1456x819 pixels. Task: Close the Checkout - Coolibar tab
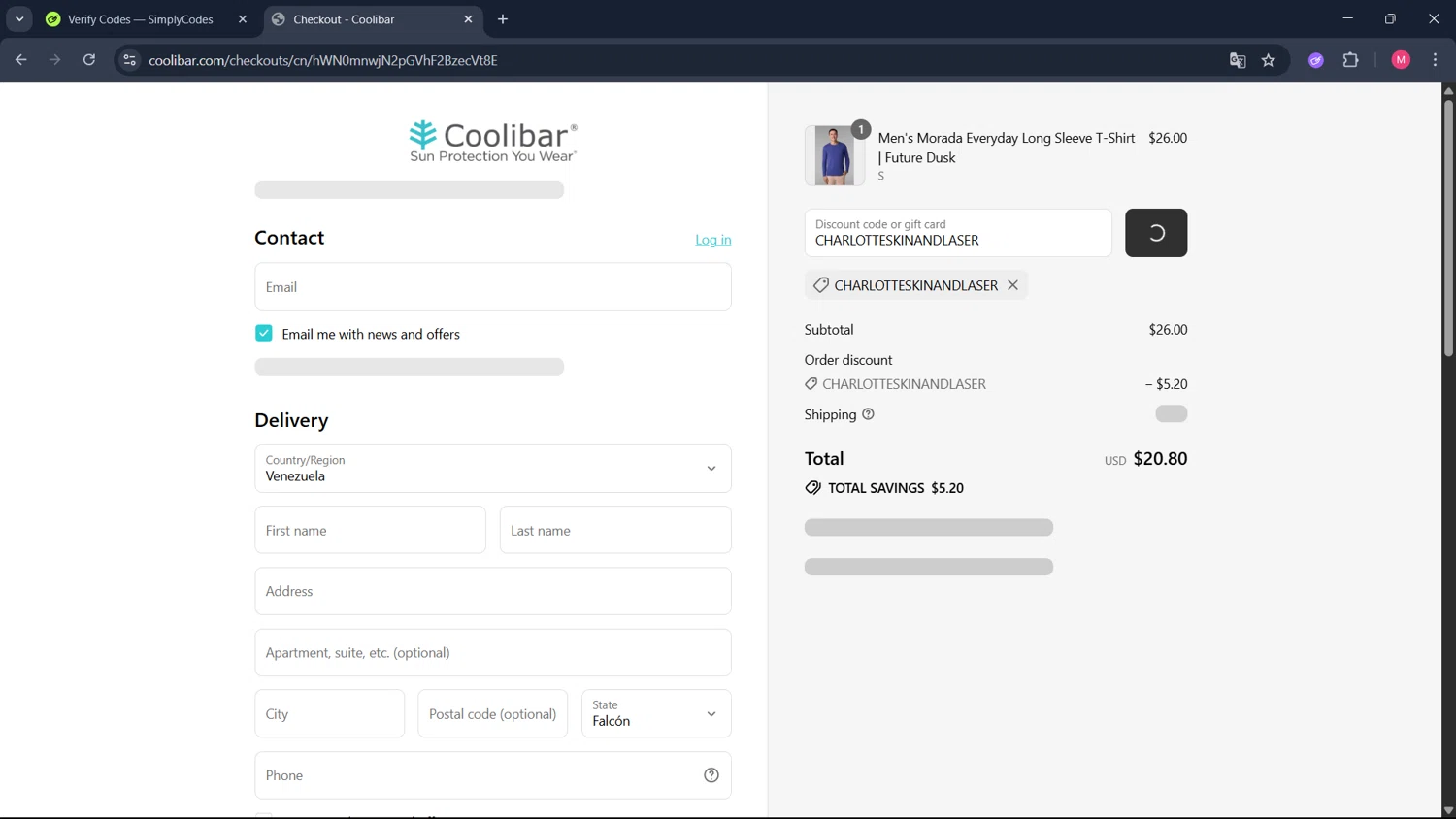(468, 19)
